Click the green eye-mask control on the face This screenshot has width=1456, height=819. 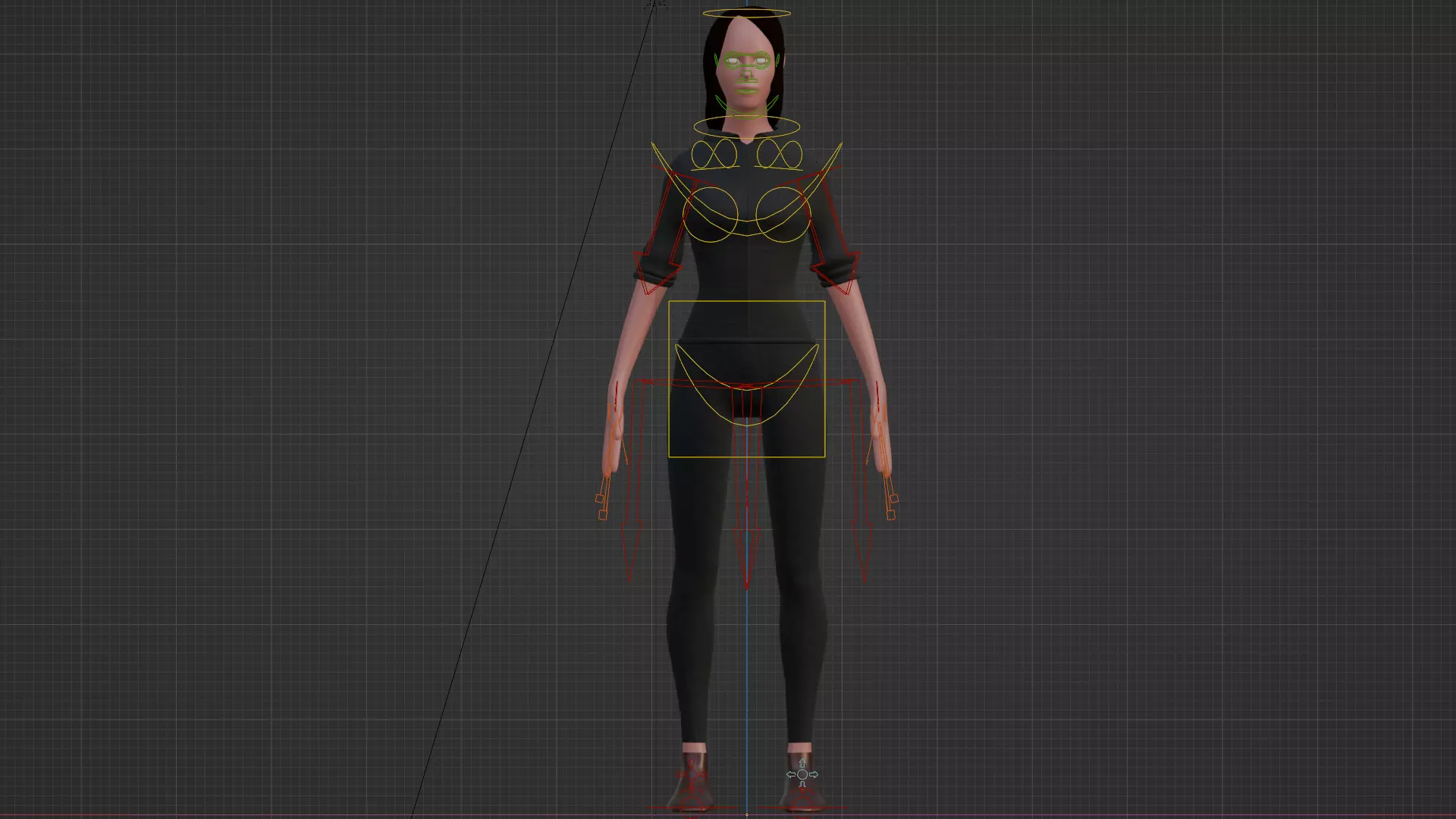[747, 61]
